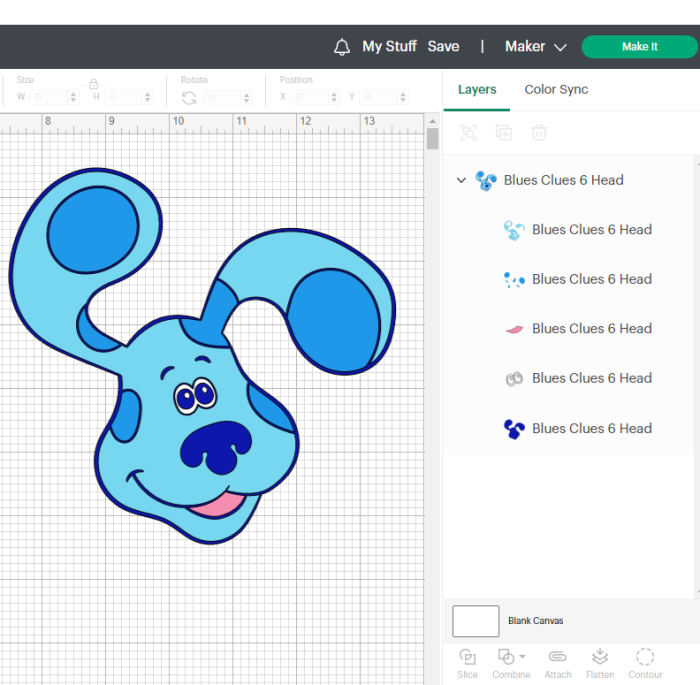Click the Y position stepper
The height and width of the screenshot is (685, 700).
pyautogui.click(x=403, y=97)
